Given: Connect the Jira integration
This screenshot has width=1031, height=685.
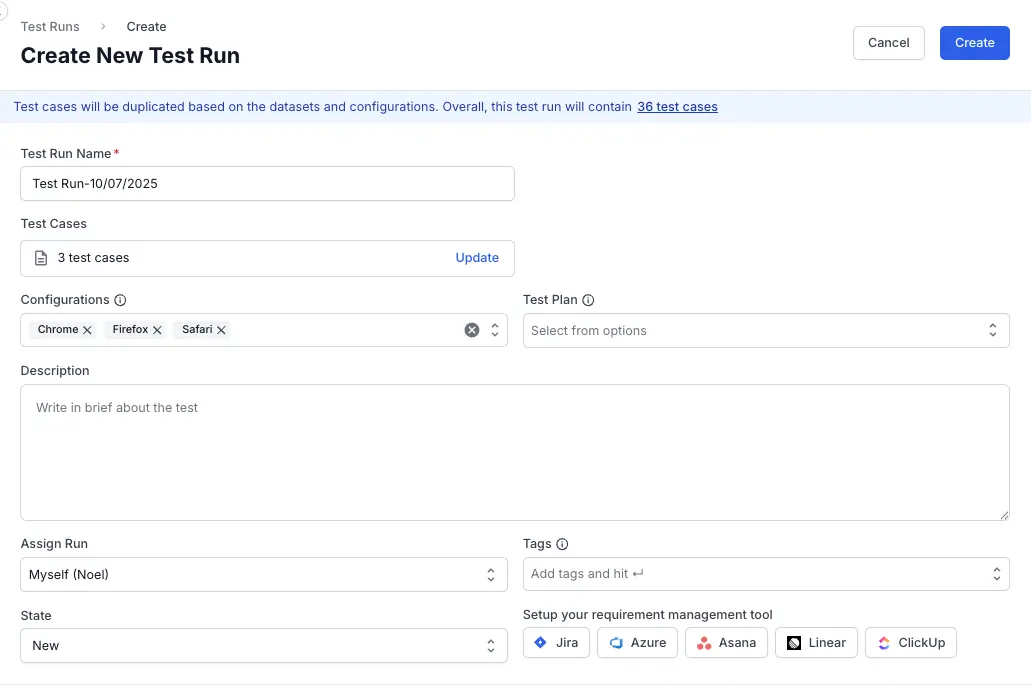Looking at the screenshot, I should pyautogui.click(x=556, y=643).
